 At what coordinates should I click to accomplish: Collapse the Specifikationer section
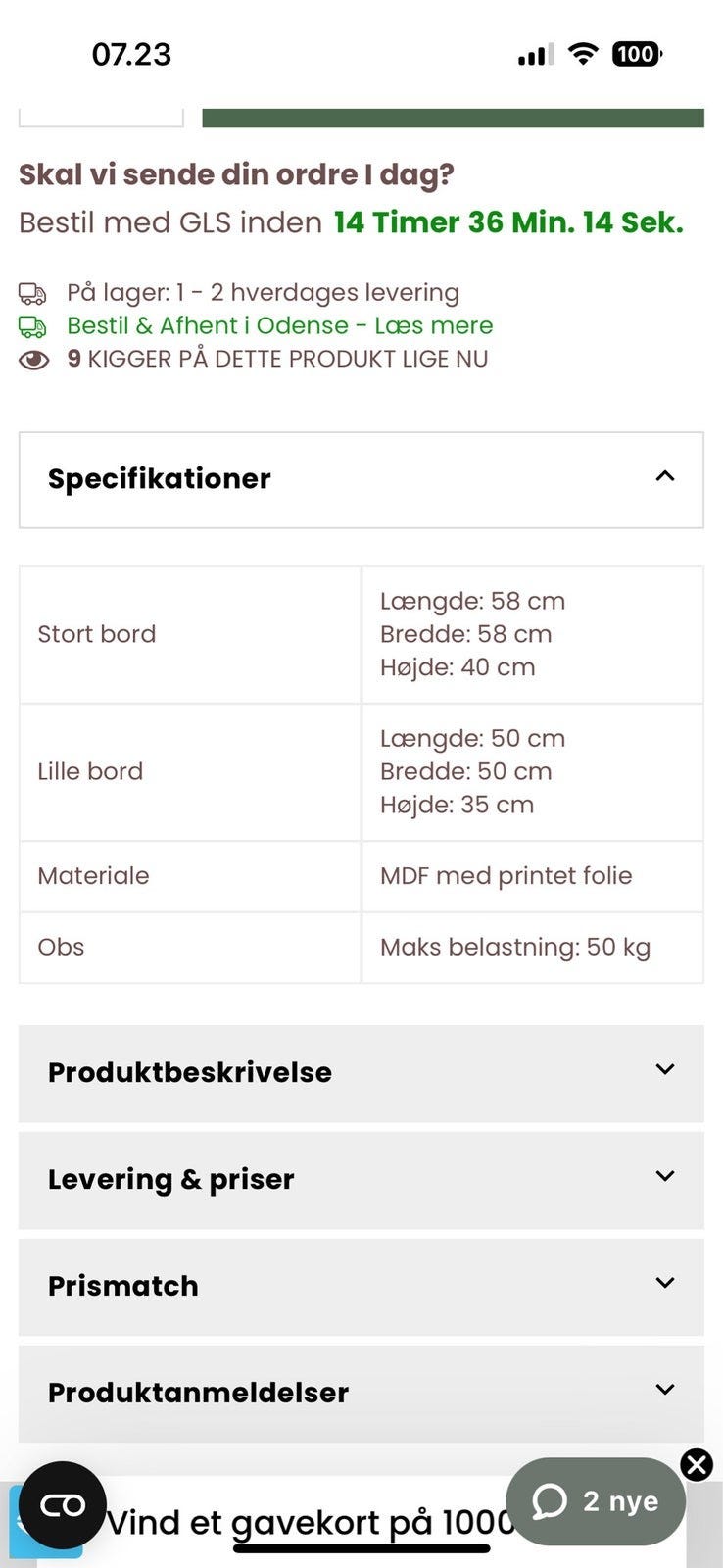pyautogui.click(x=665, y=478)
